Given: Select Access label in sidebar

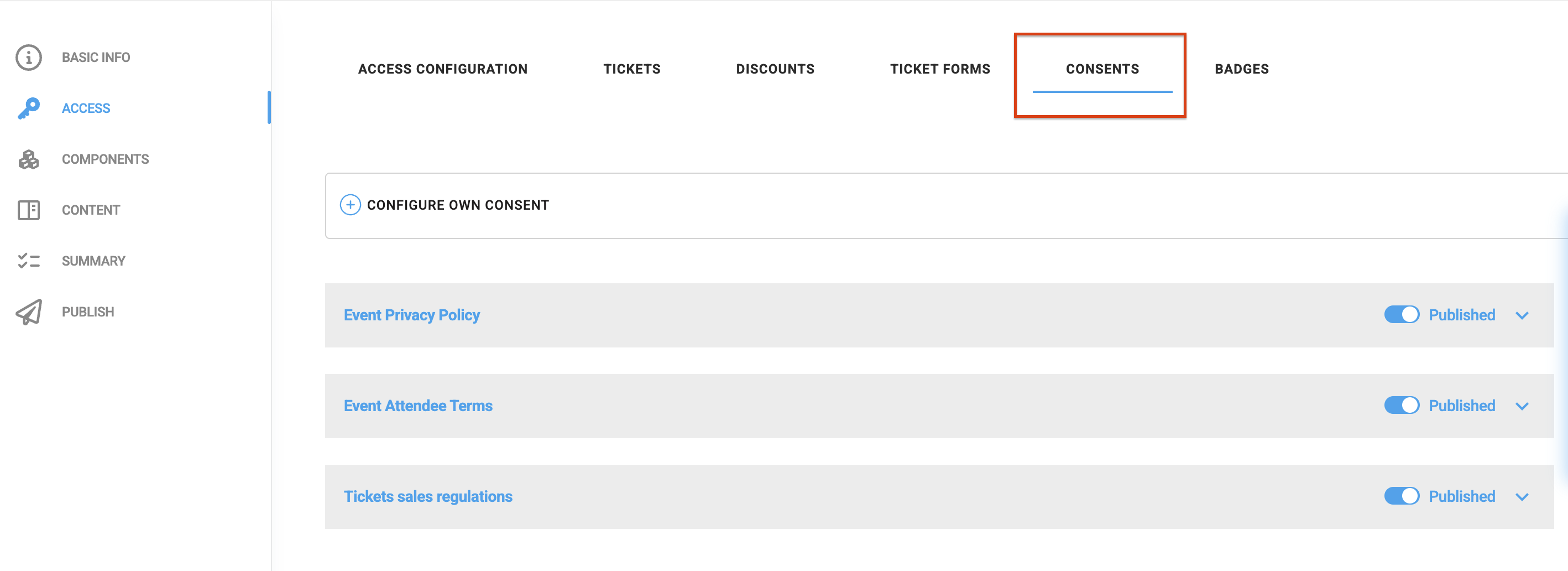Looking at the screenshot, I should 86,108.
